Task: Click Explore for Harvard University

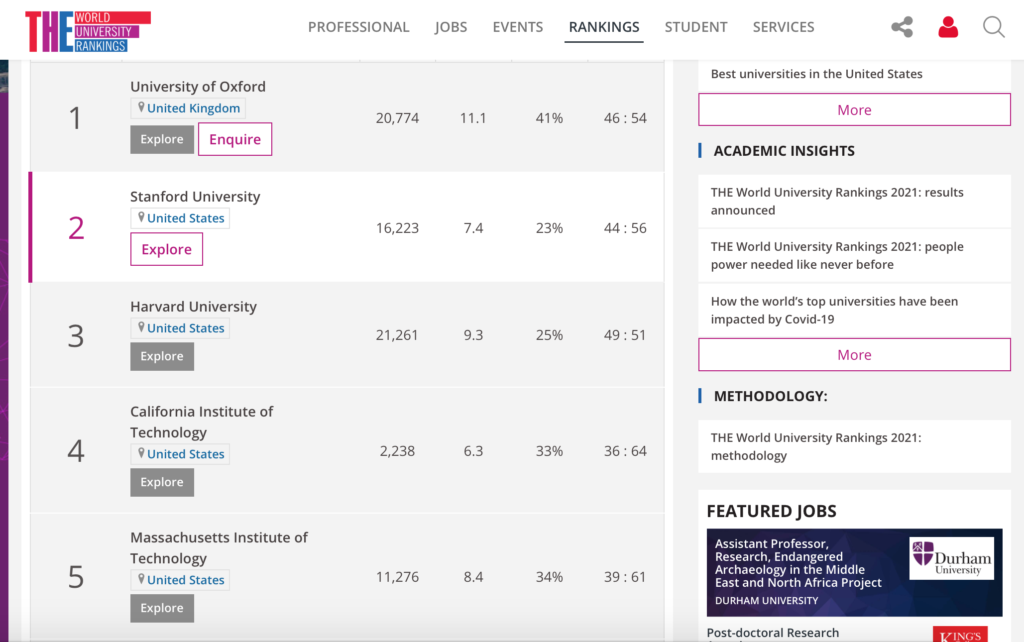Action: click(x=162, y=356)
